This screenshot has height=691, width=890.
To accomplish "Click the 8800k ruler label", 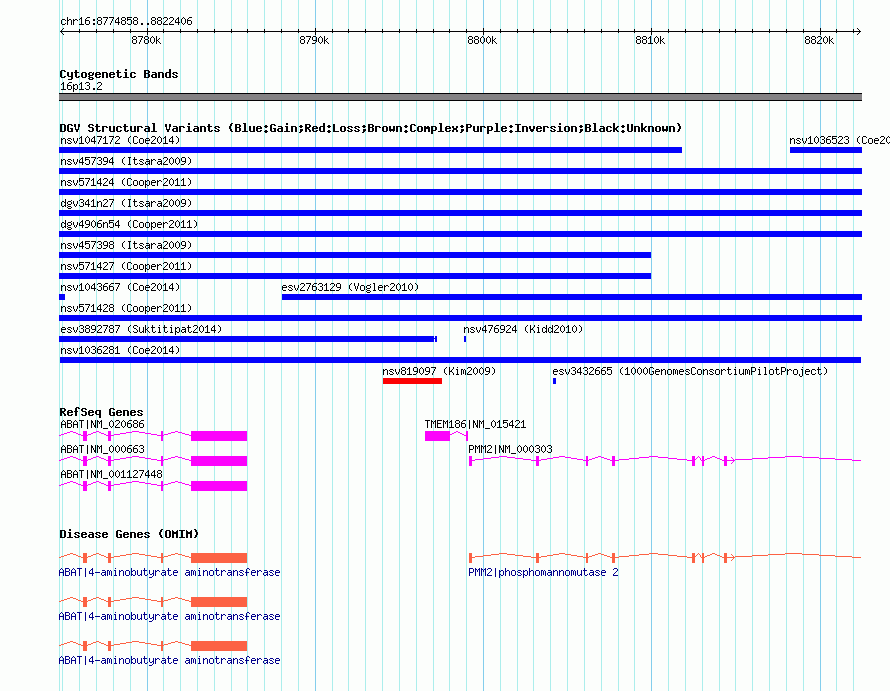I will [x=482, y=40].
